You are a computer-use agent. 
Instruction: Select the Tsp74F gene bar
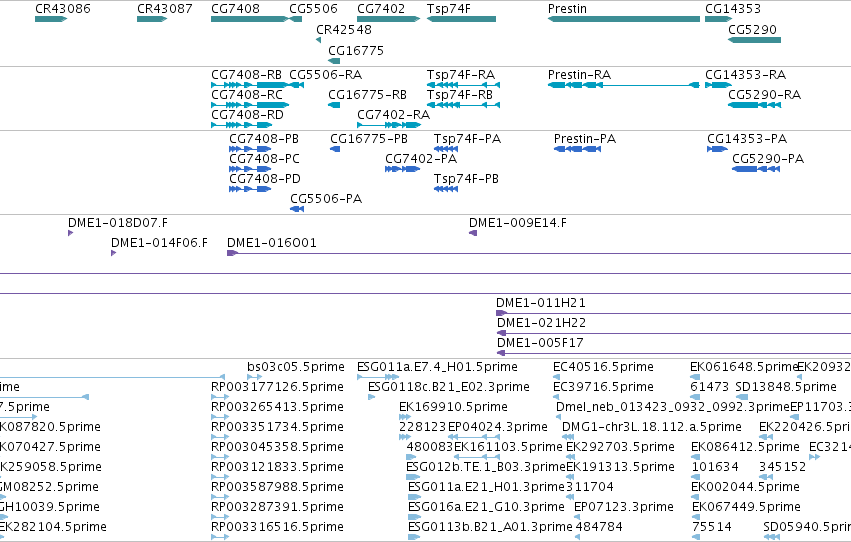click(461, 19)
